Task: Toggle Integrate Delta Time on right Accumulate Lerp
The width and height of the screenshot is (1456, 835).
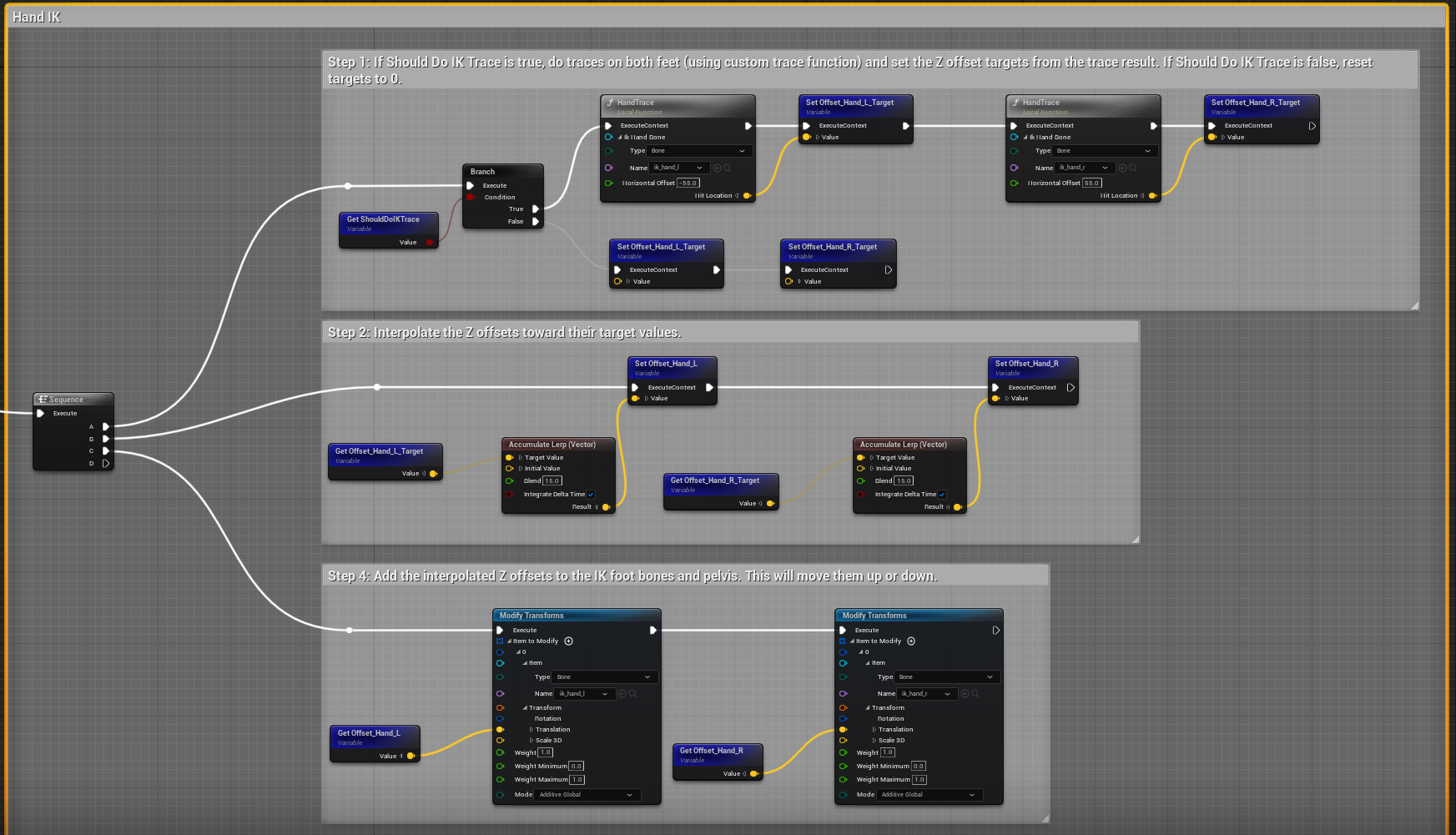Action: [x=942, y=494]
